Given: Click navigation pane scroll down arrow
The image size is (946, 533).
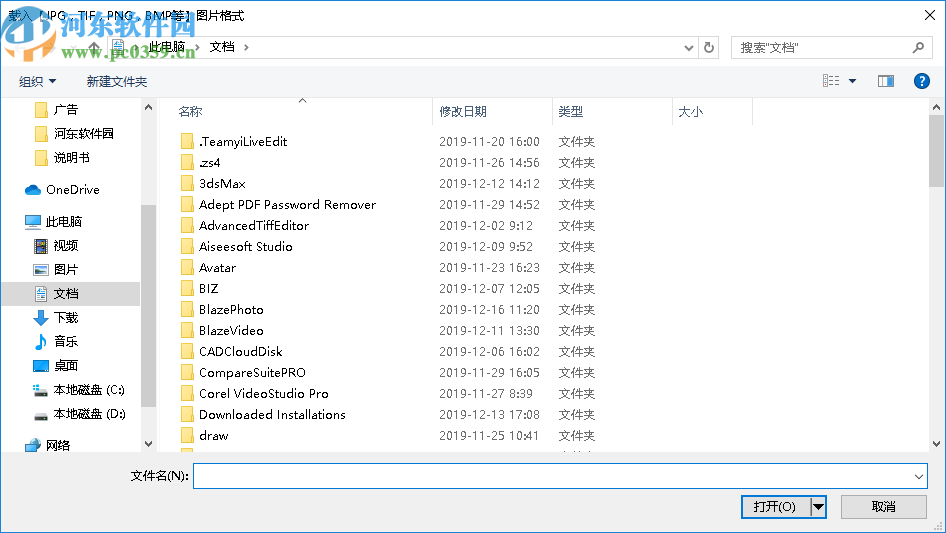Looking at the screenshot, I should pyautogui.click(x=148, y=444).
